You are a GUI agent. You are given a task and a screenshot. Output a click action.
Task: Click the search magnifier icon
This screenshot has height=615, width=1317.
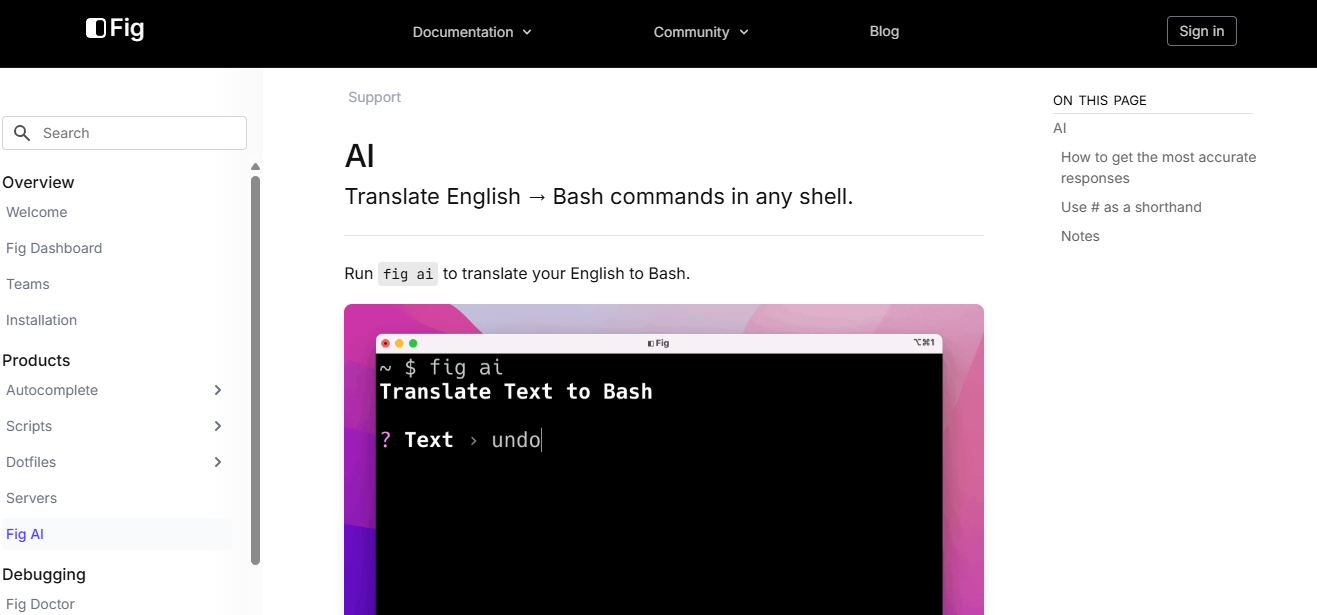22,133
